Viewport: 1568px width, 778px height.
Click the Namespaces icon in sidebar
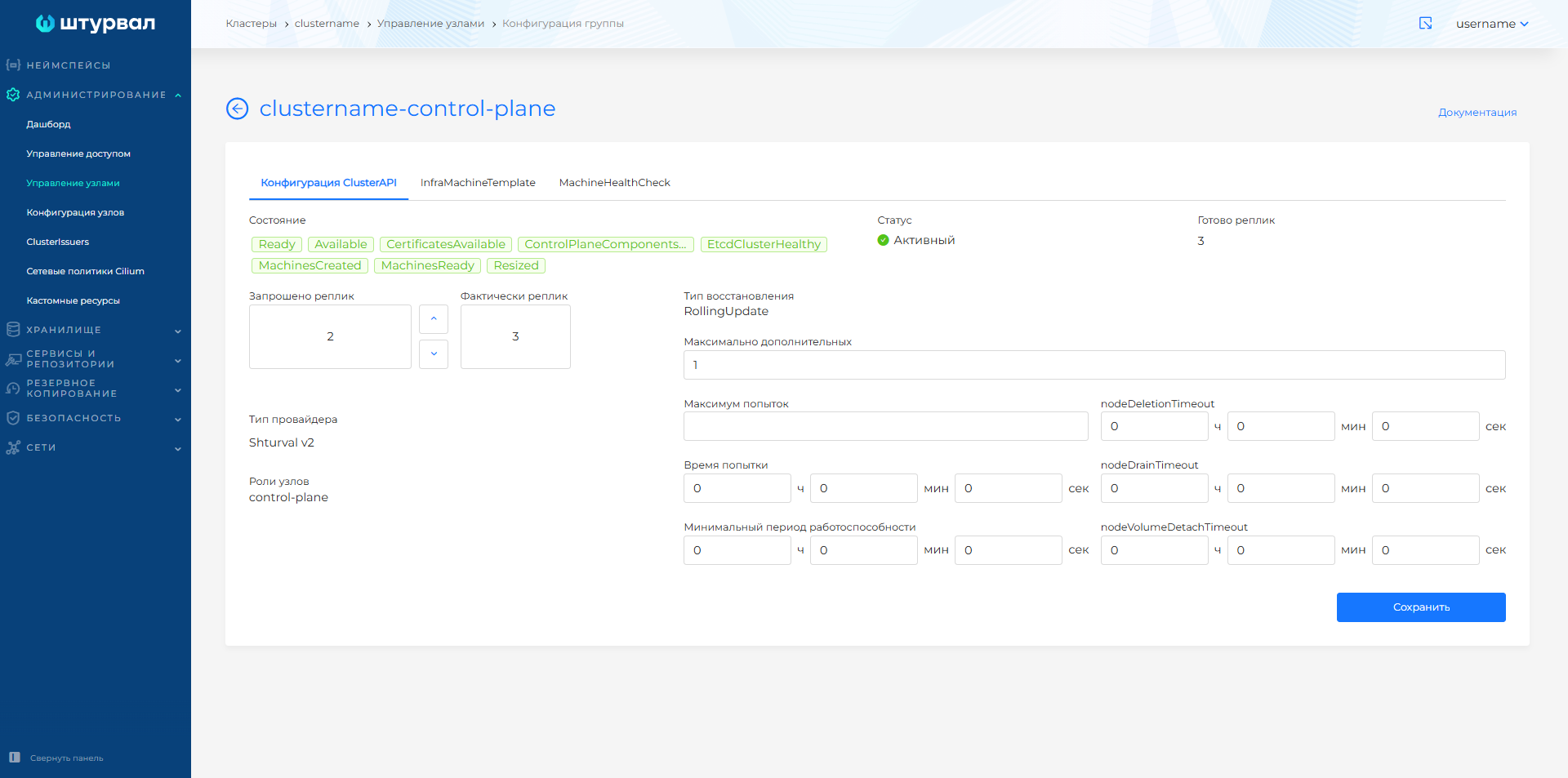click(13, 65)
